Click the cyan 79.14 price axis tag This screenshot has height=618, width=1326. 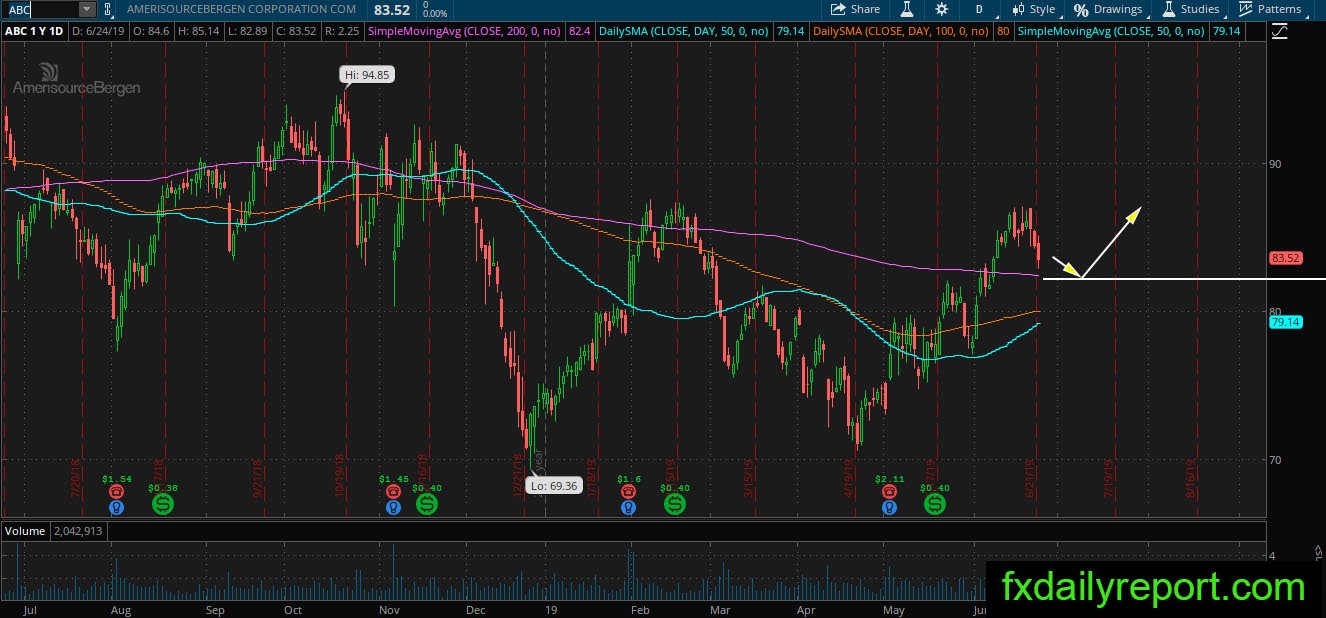[x=1285, y=322]
